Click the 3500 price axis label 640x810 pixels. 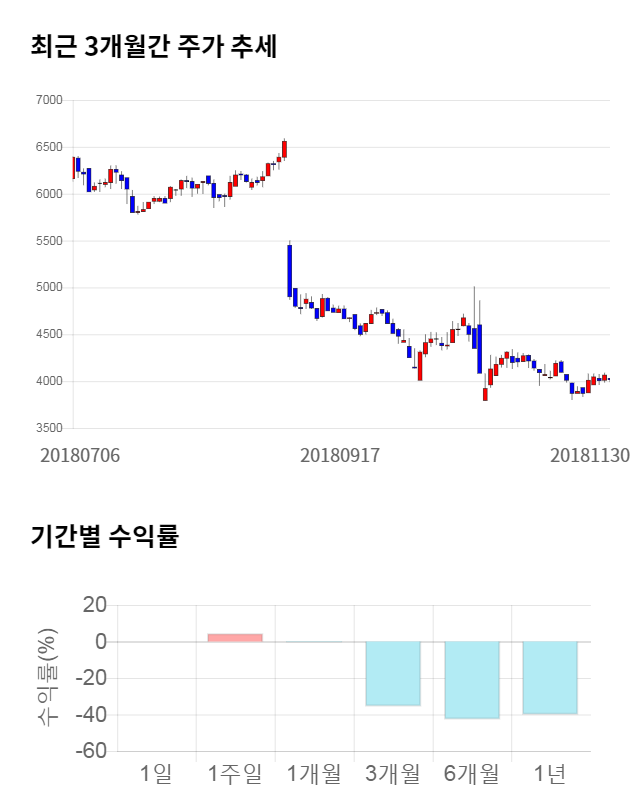(x=48, y=428)
